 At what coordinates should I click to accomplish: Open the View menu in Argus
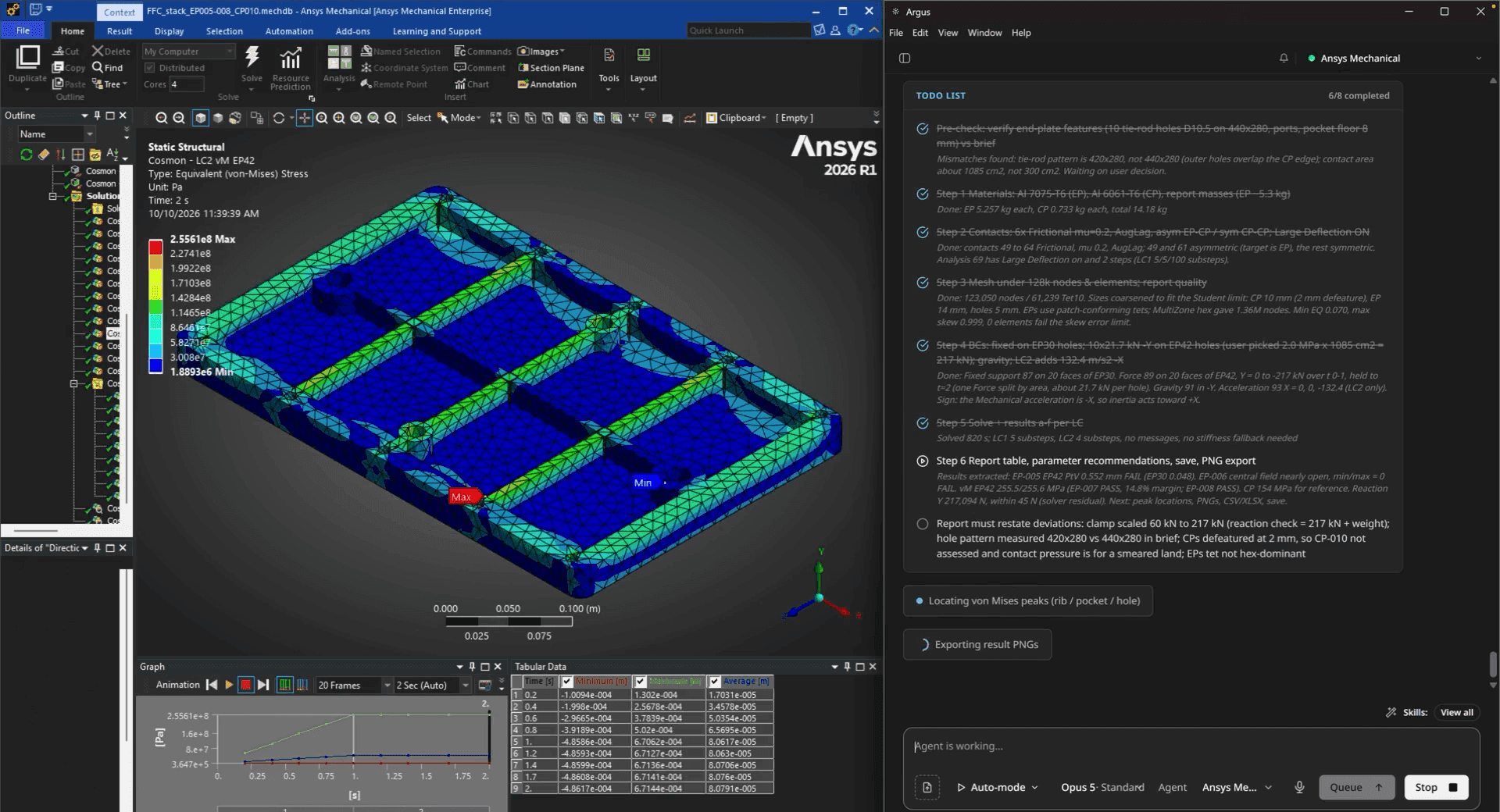pyautogui.click(x=948, y=33)
